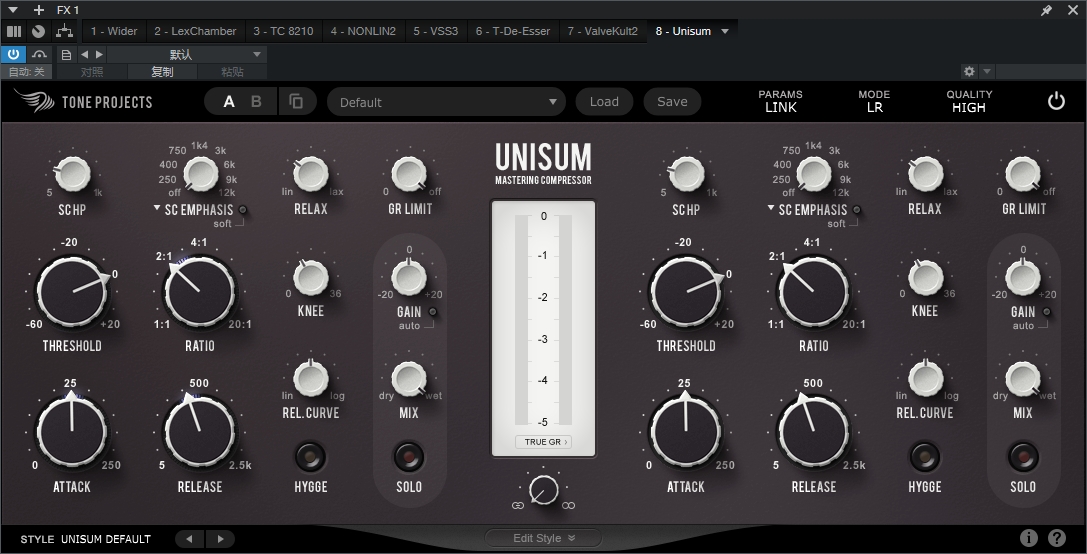Switch to the 1 - Wider tab
This screenshot has width=1087, height=554.
coord(114,31)
